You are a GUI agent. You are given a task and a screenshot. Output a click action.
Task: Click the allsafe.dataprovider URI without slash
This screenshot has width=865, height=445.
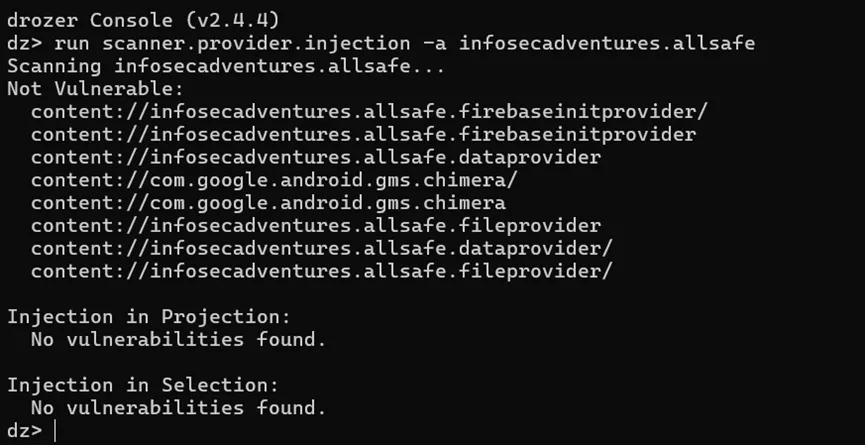click(316, 158)
